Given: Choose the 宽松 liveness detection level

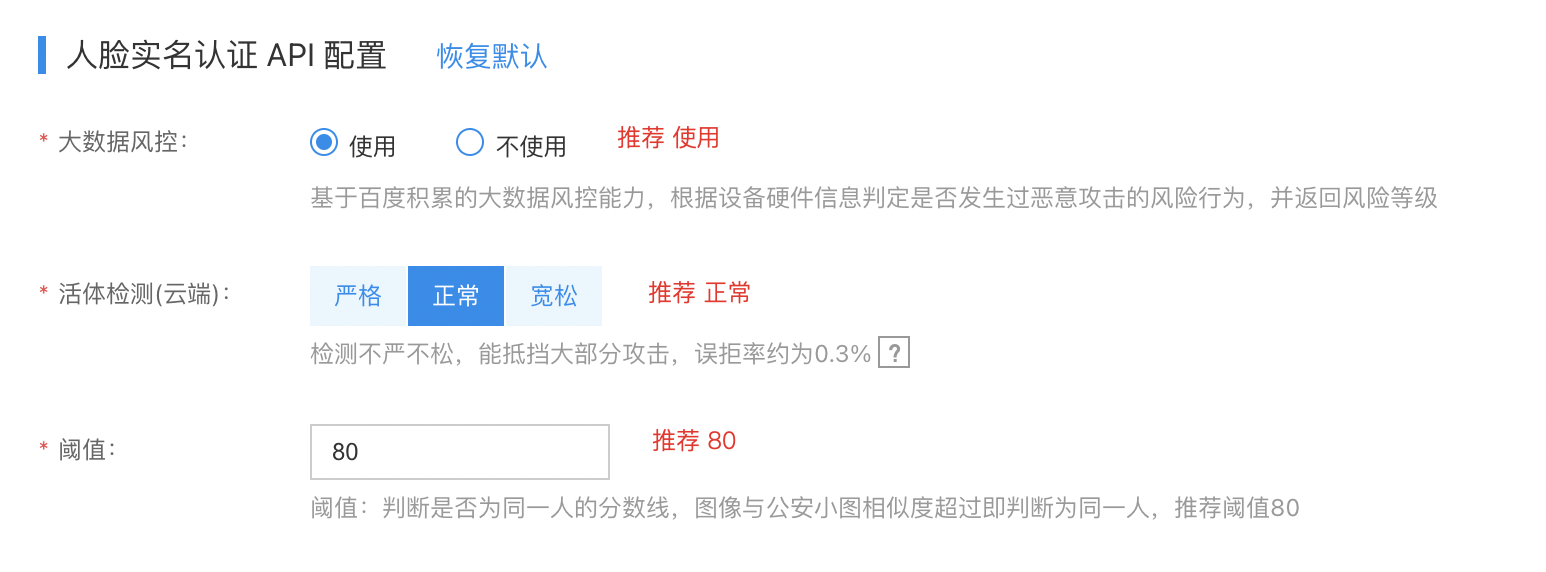Looking at the screenshot, I should [x=554, y=296].
